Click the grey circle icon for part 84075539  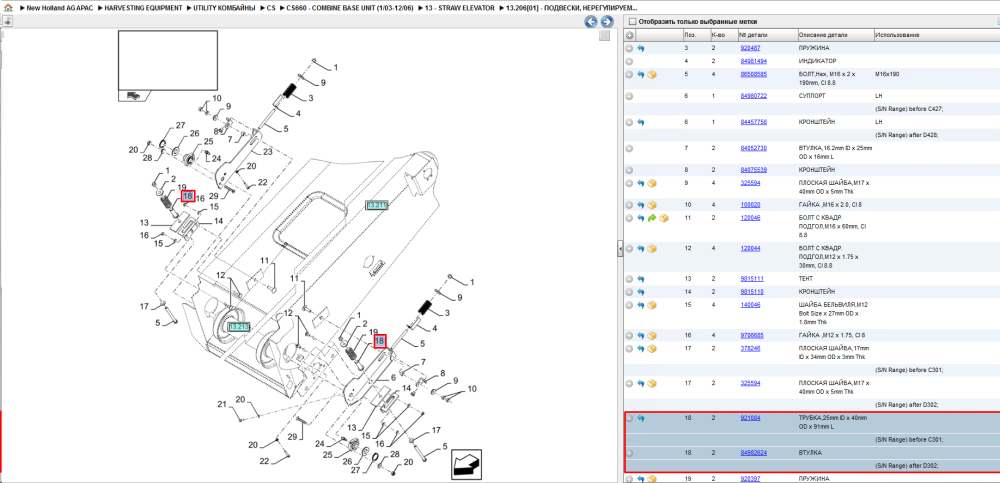click(629, 170)
